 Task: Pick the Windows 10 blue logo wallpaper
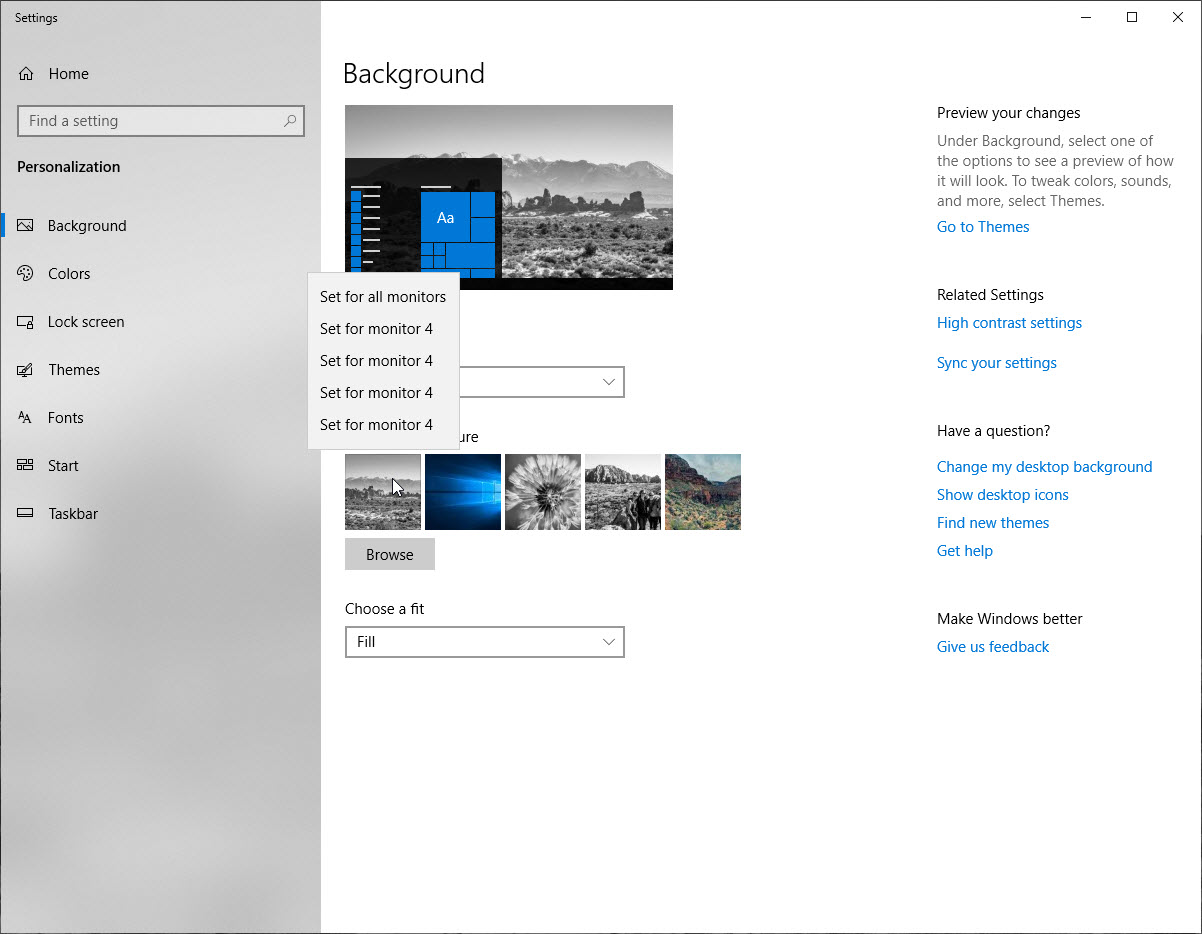(x=463, y=492)
